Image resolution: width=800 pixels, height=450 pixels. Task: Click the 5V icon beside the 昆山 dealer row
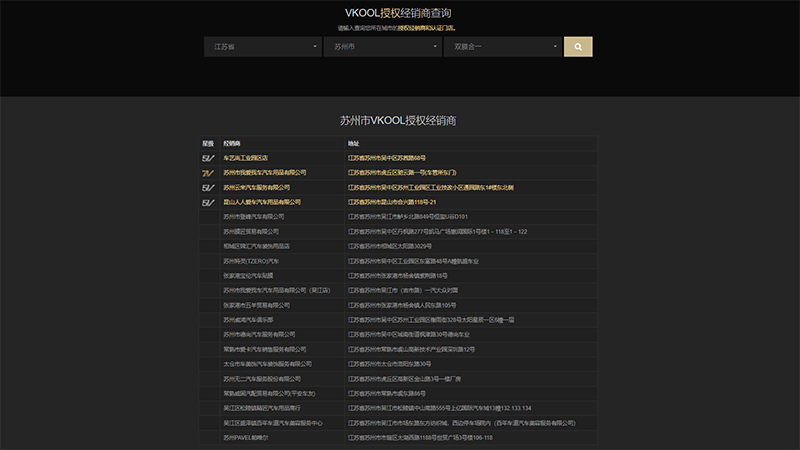coord(208,203)
